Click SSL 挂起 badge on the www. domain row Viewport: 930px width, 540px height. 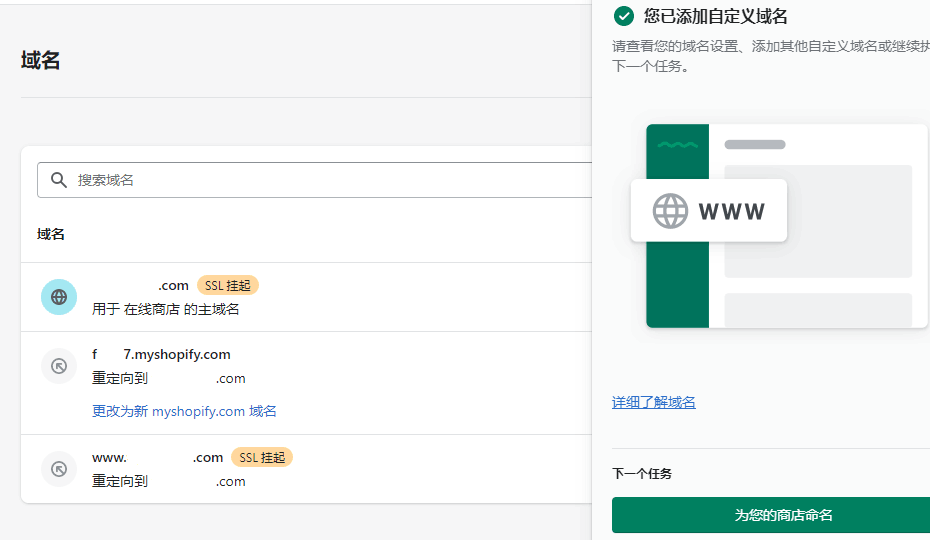(262, 458)
